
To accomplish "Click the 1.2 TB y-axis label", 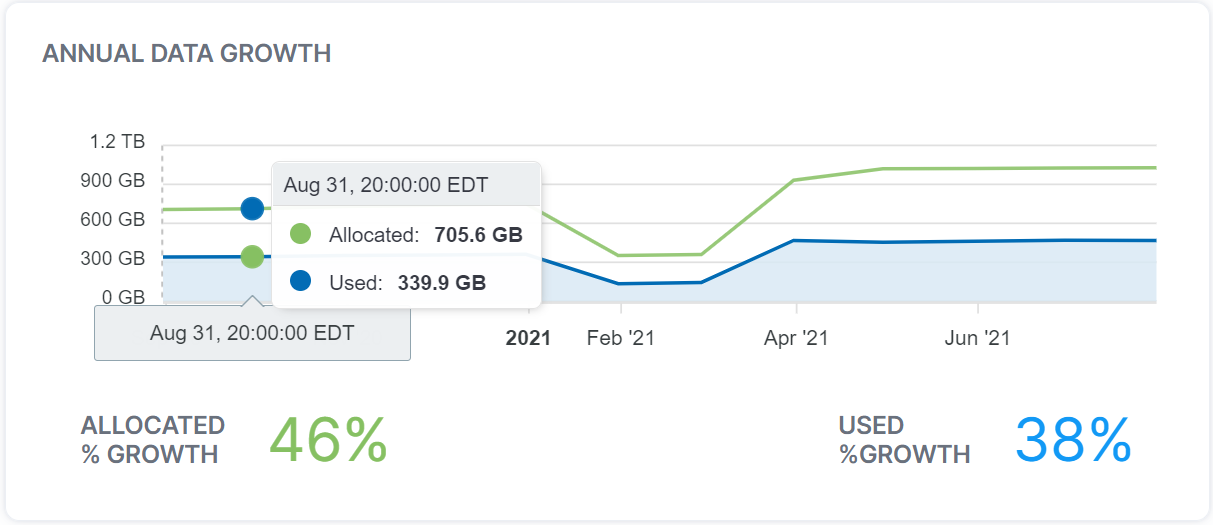I will (x=117, y=142).
